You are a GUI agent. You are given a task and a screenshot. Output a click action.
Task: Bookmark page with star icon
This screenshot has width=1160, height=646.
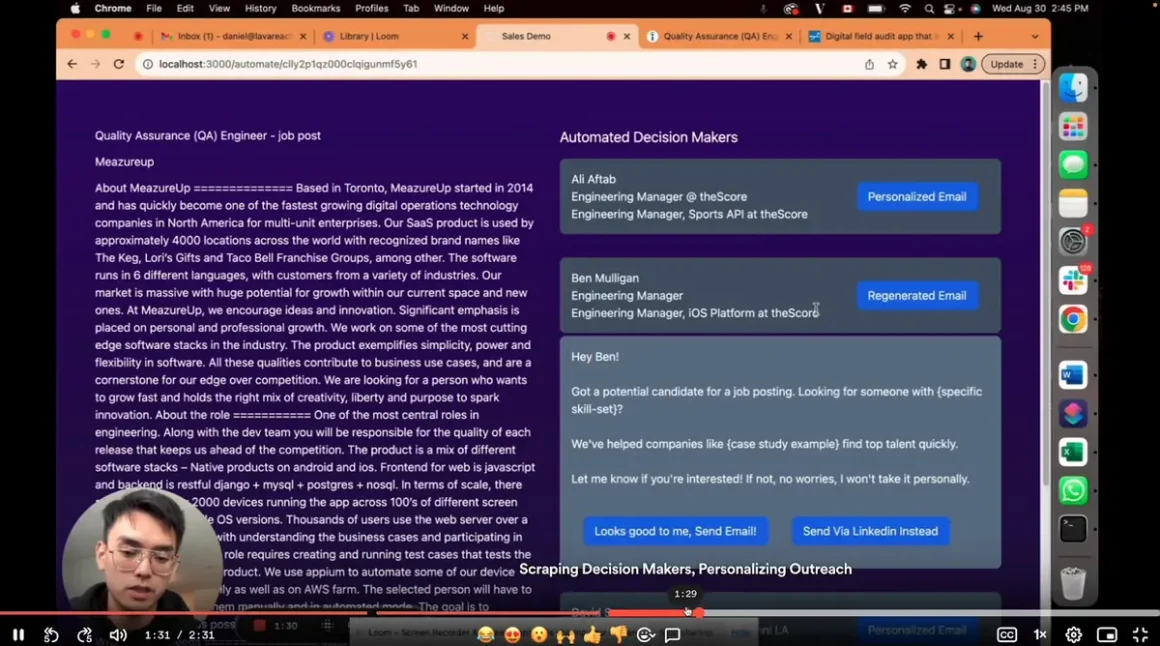point(893,64)
